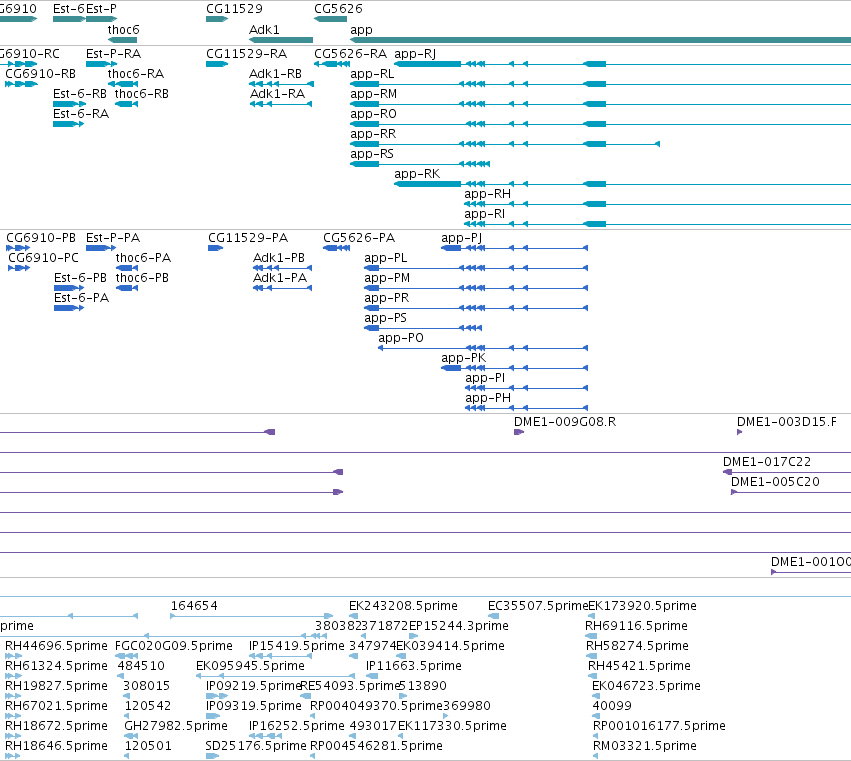
Task: Select transcript app-RK label
Action: (417, 174)
